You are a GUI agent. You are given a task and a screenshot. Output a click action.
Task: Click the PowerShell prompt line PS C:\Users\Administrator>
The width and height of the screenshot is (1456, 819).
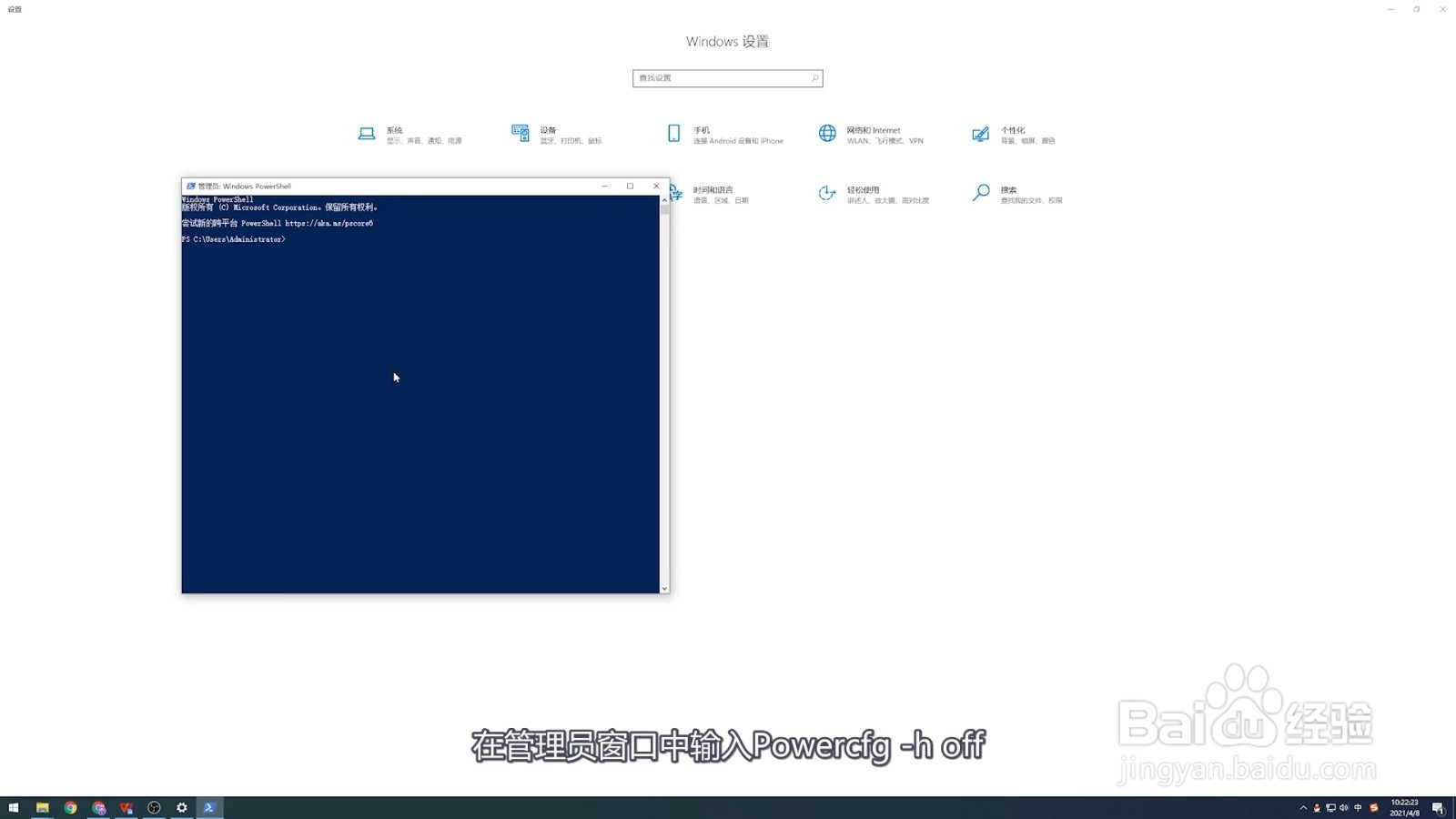[x=234, y=239]
